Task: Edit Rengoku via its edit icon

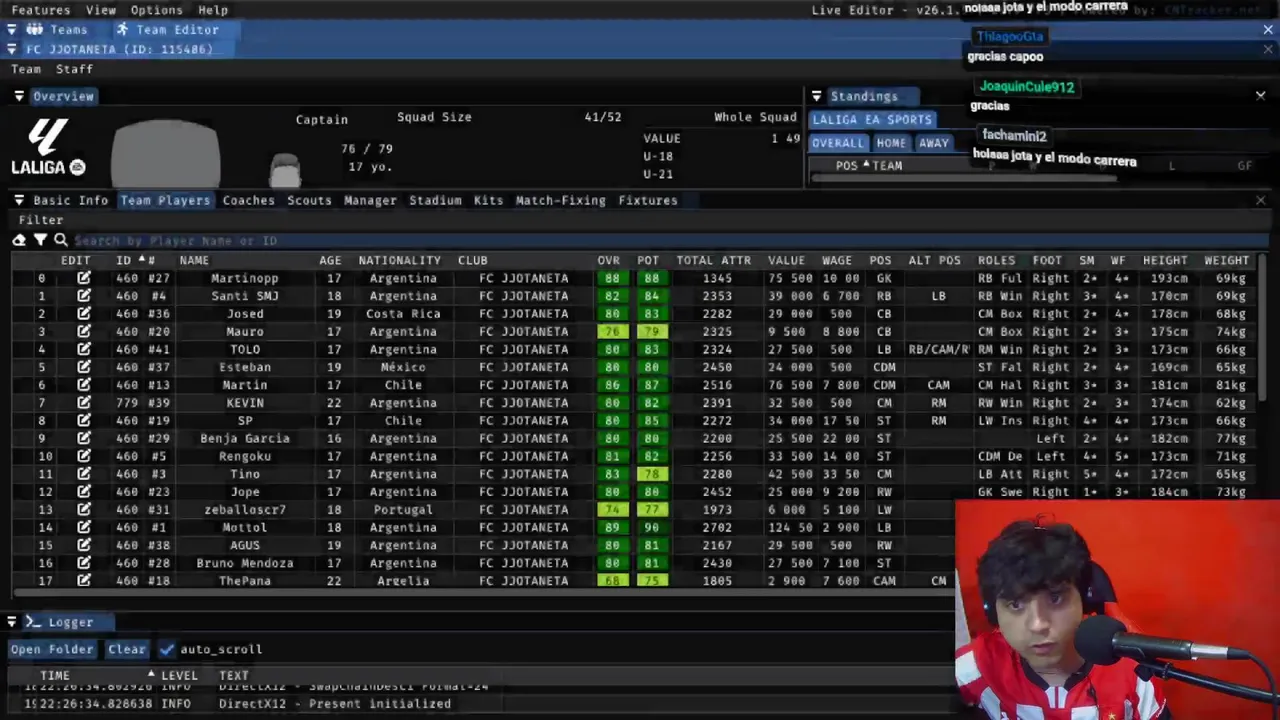Action: tap(84, 456)
